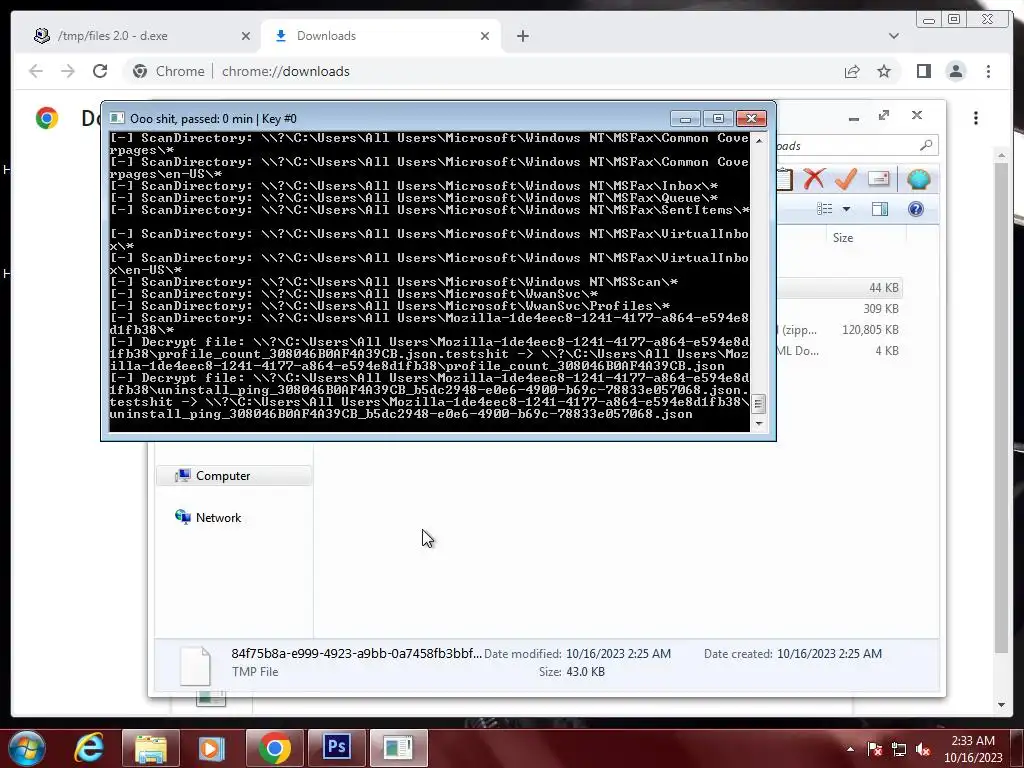Open Chrome side panel button
The width and height of the screenshot is (1024, 768).
923,71
